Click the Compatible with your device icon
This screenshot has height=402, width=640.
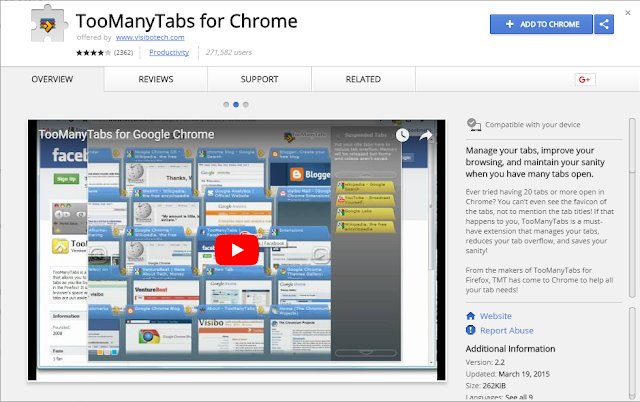point(473,124)
